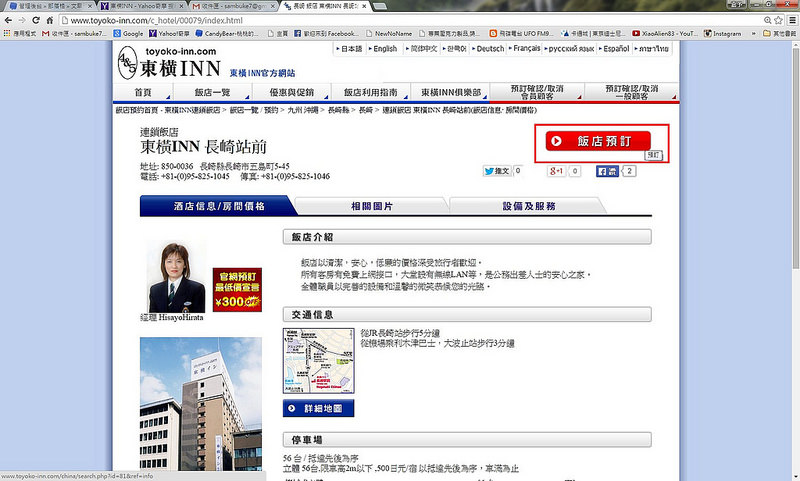Click the 九州 沖繩 breadcrumb link

303,110
